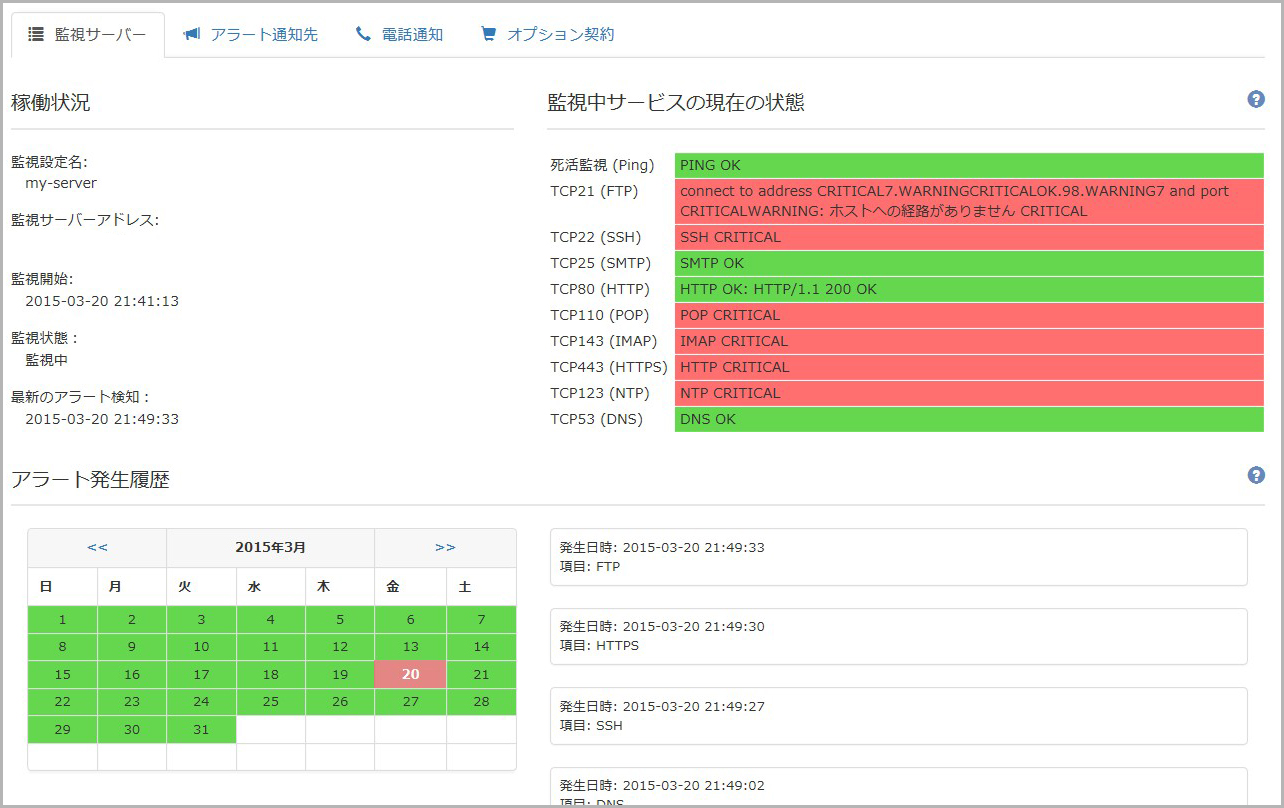Image resolution: width=1284 pixels, height=808 pixels.
Task: Click the list icon on 監視サーバー tab
Action: (36, 34)
